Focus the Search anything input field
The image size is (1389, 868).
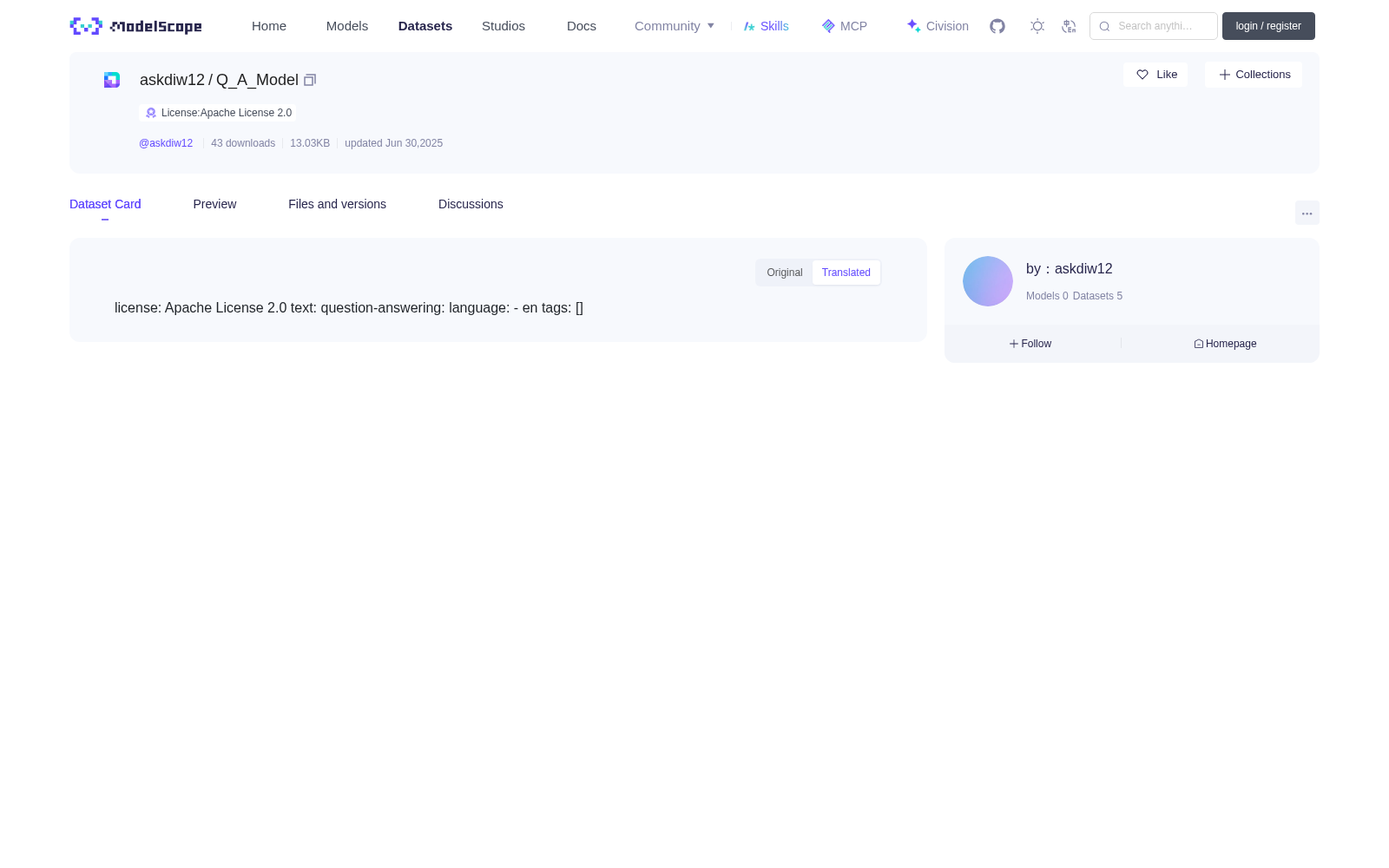point(1154,26)
